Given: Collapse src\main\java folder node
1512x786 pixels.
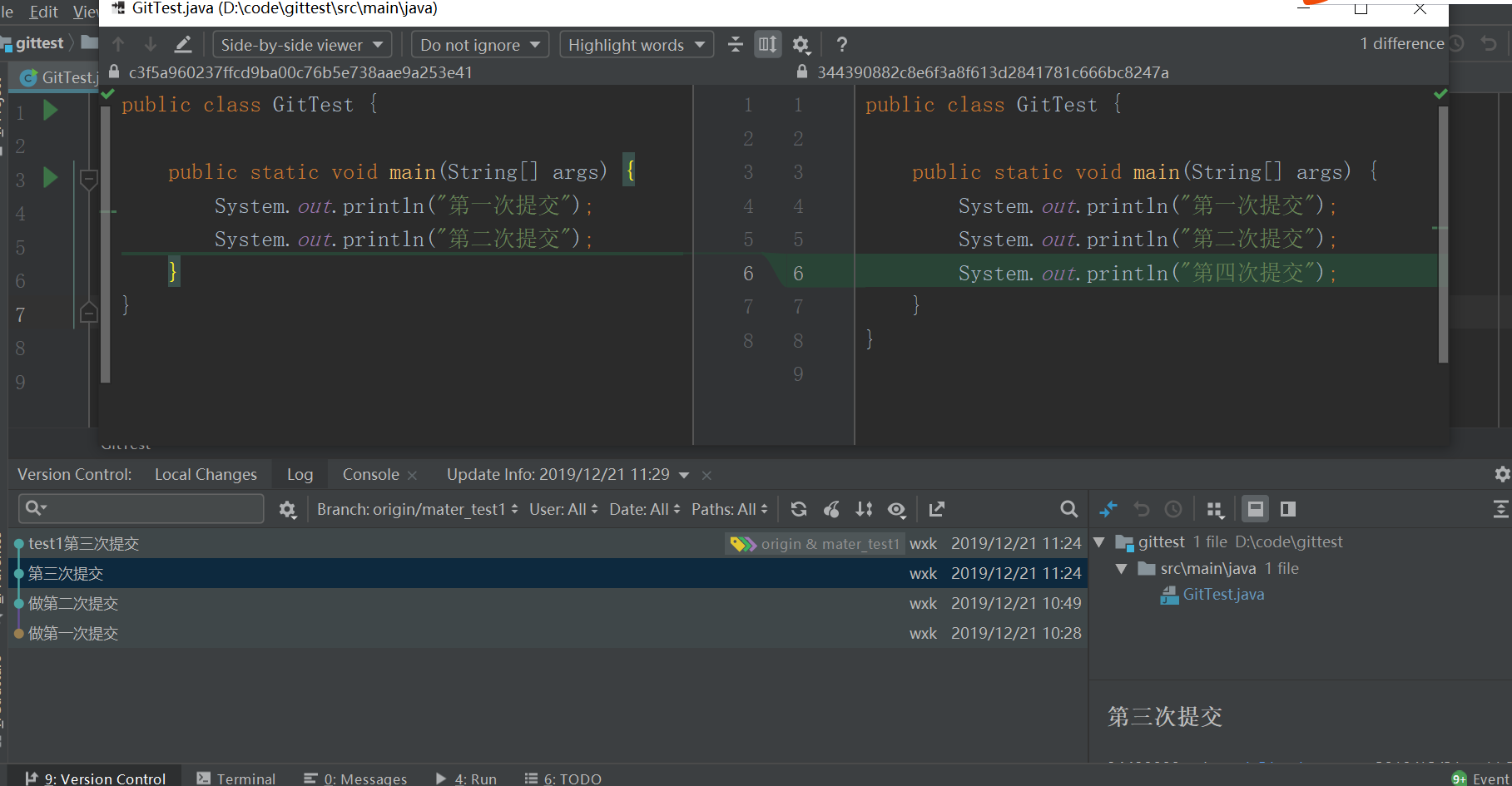Looking at the screenshot, I should coord(1122,569).
